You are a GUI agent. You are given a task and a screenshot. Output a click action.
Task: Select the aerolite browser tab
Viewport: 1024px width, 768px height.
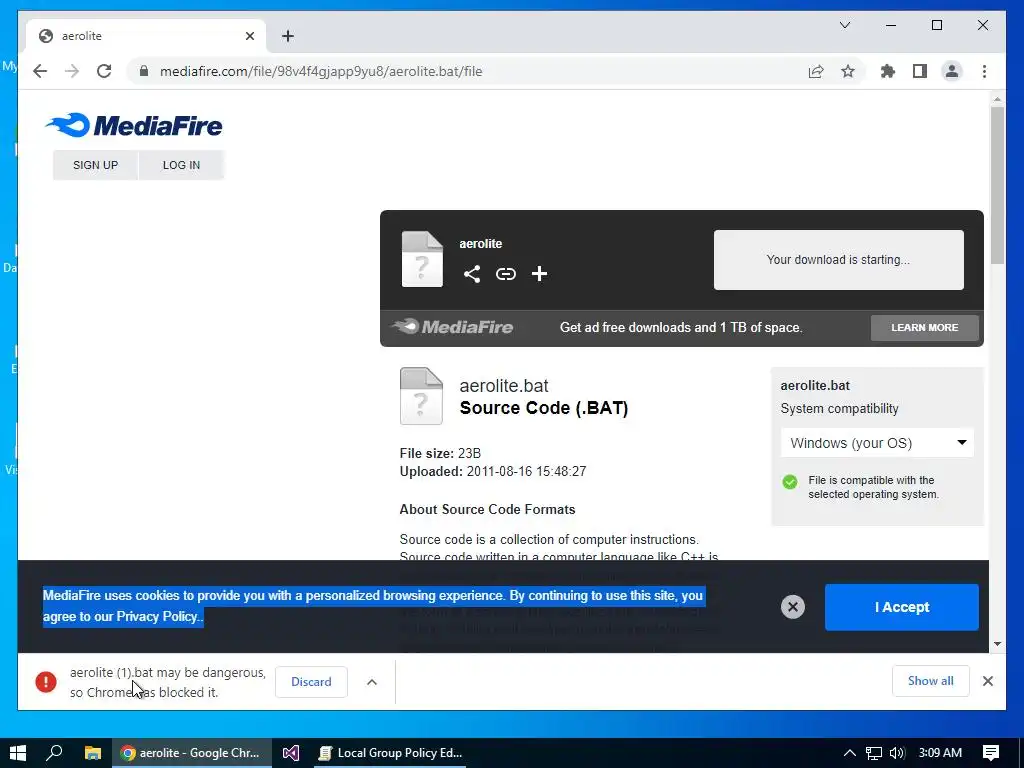tap(147, 36)
